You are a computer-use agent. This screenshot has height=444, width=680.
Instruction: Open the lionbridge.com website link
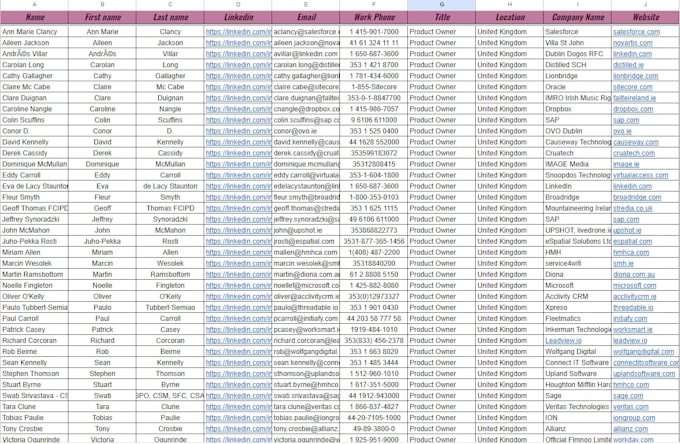(x=635, y=76)
